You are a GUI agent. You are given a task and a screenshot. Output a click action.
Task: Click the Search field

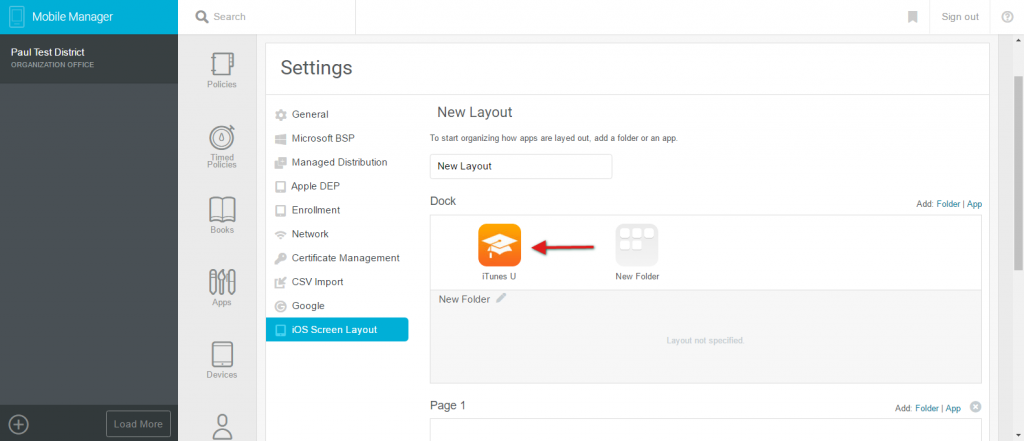(x=266, y=17)
